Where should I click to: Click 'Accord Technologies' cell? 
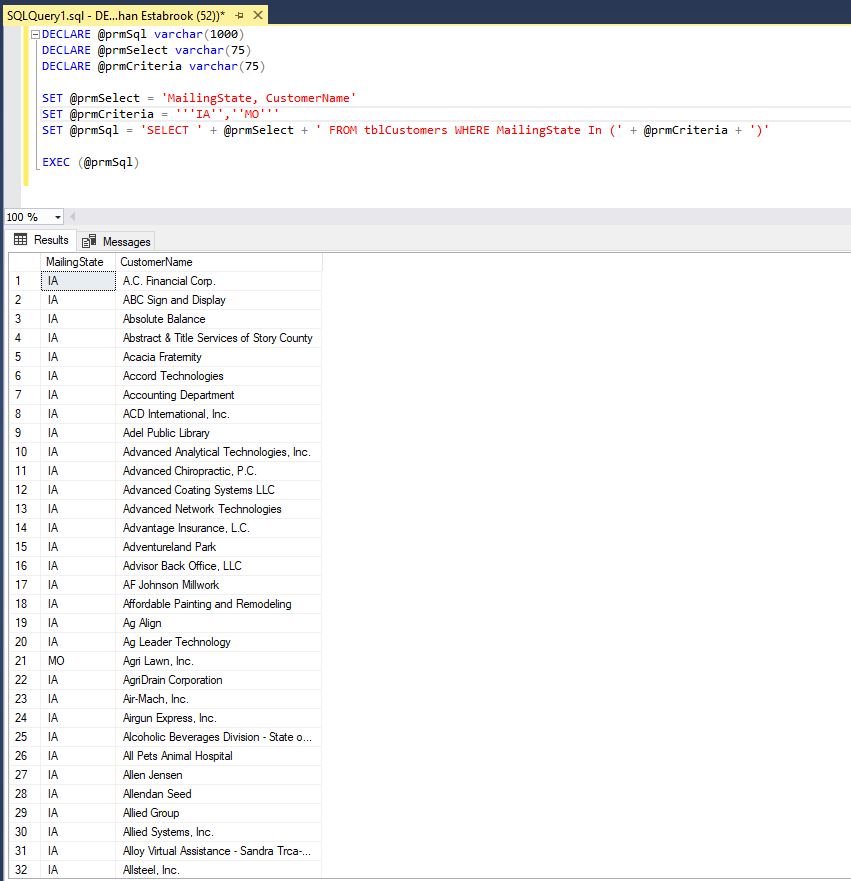pos(219,376)
